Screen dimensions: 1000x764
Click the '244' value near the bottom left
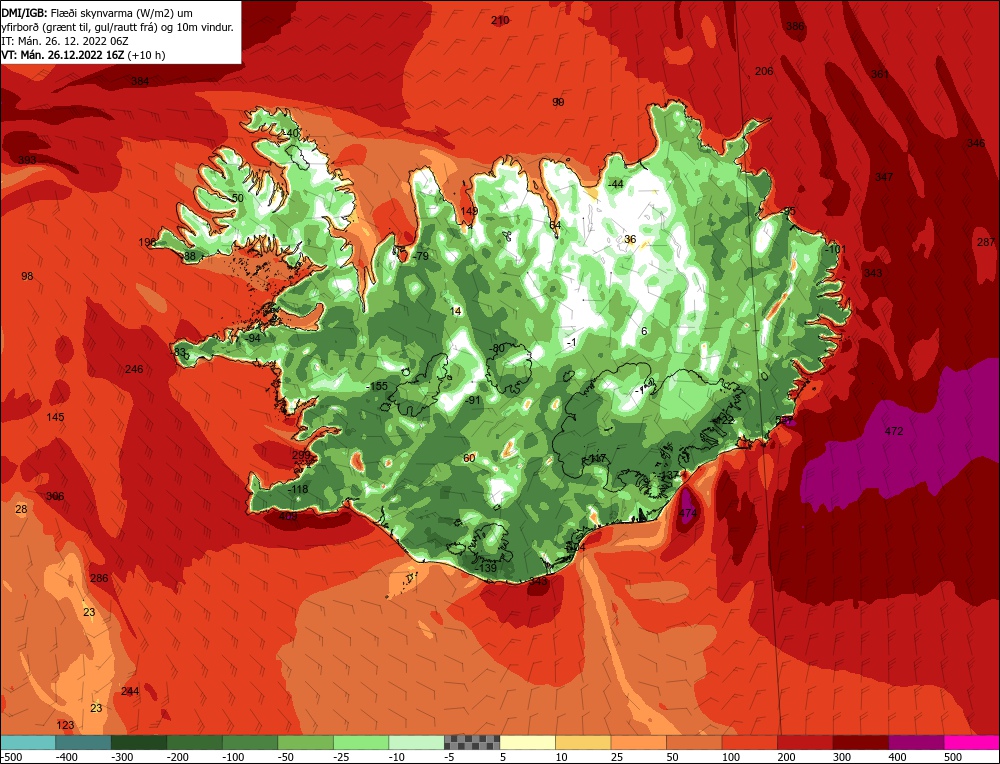(x=130, y=691)
